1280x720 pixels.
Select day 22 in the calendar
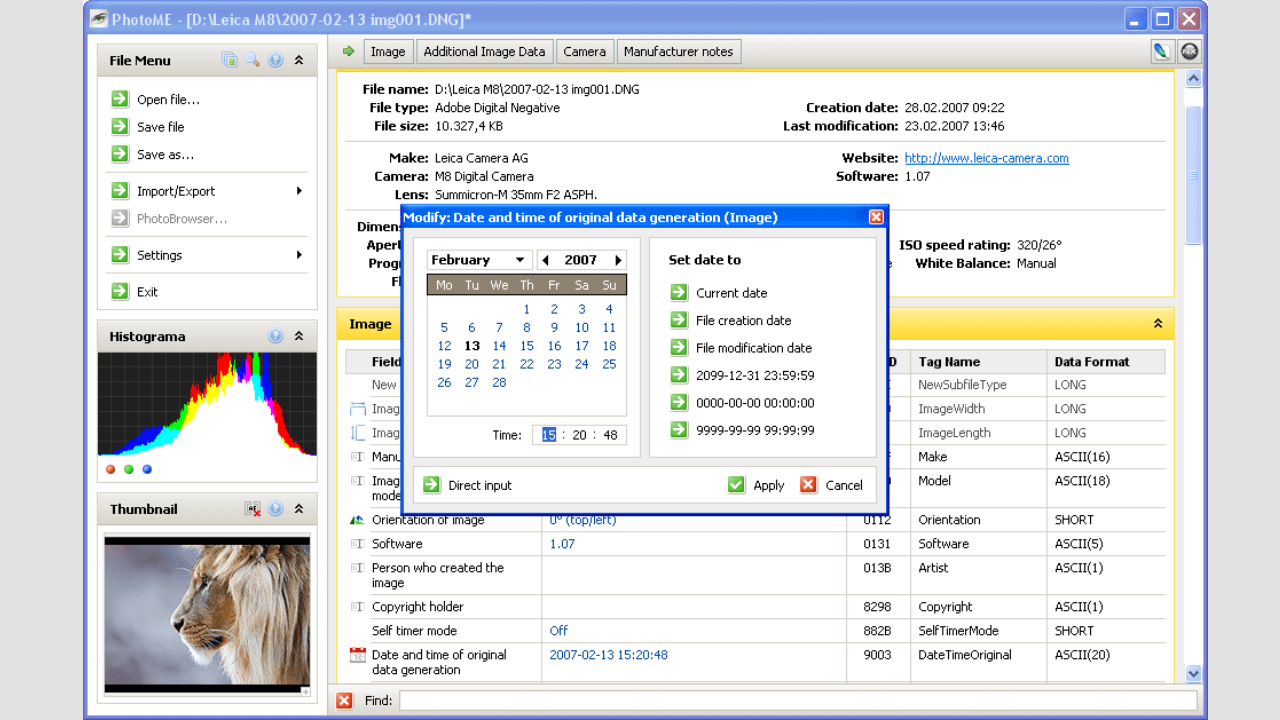(x=527, y=364)
